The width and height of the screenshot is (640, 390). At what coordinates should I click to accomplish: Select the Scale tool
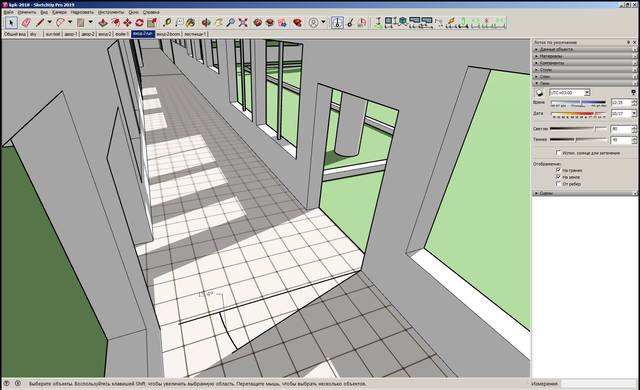[152, 22]
